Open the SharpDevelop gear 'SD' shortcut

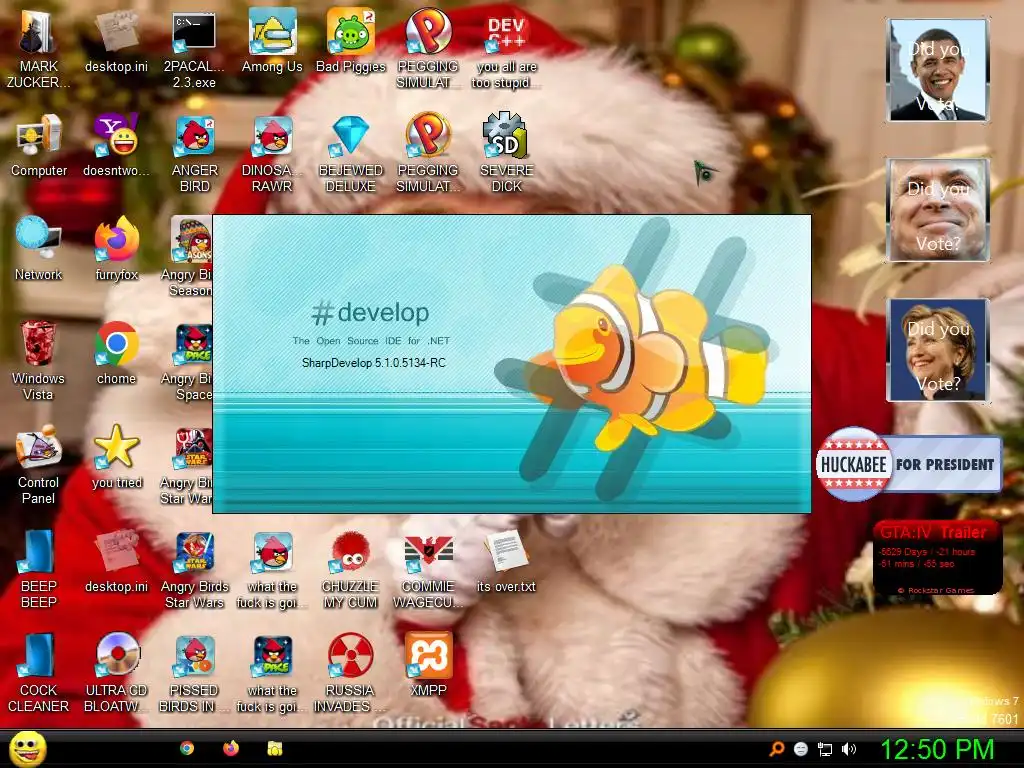[x=506, y=153]
